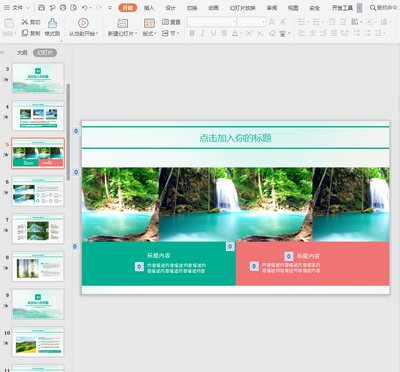Image resolution: width=400 pixels, height=372 pixels.
Task: Toggle Subscript formatting
Action: (x=260, y=33)
